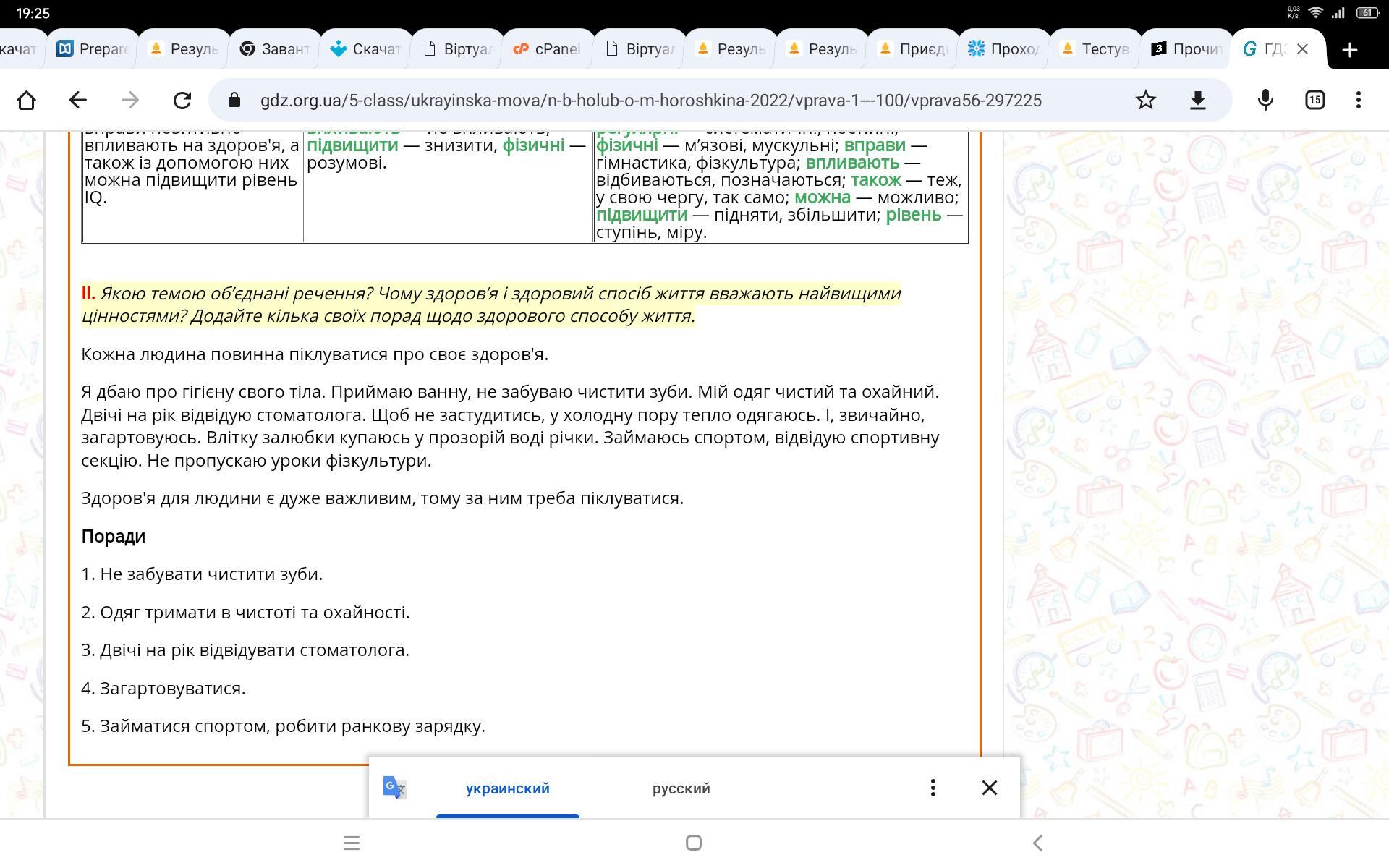Close the active ГДЗ tab
Image resolution: width=1389 pixels, height=868 pixels.
(x=1302, y=49)
